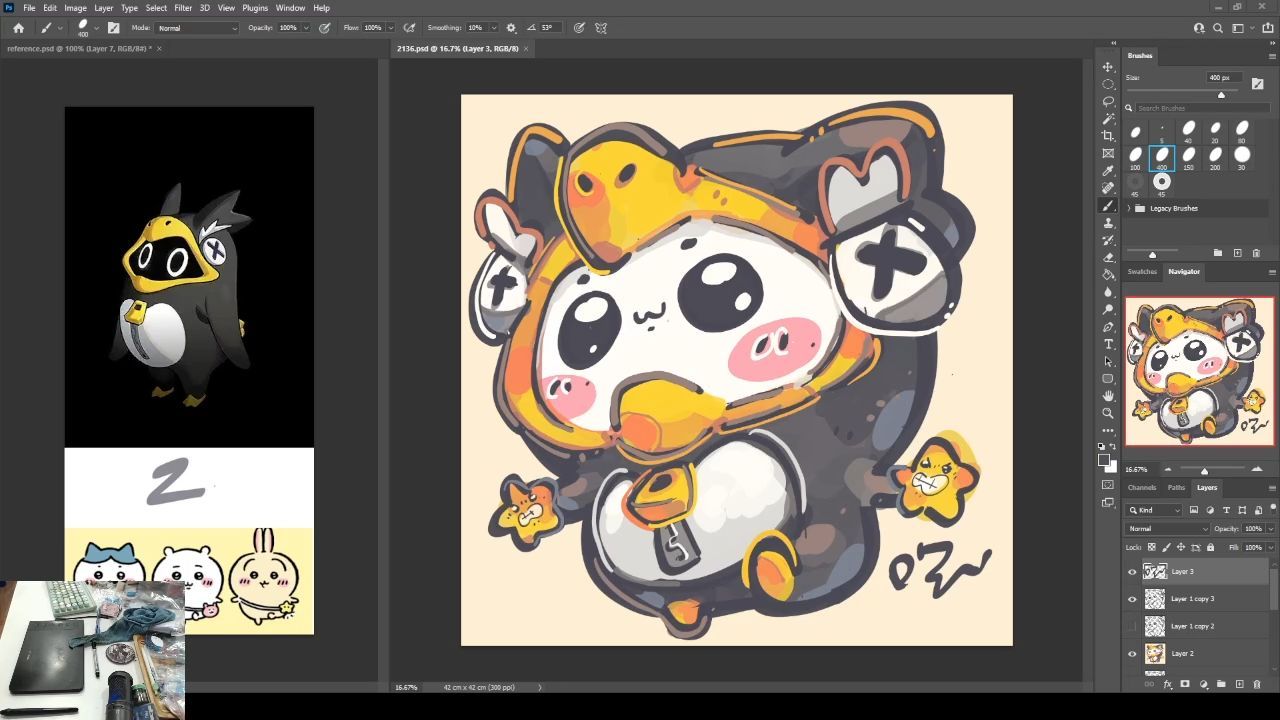Open the Edit Toolbar three-dots menu
The width and height of the screenshot is (1280, 720).
[1108, 431]
